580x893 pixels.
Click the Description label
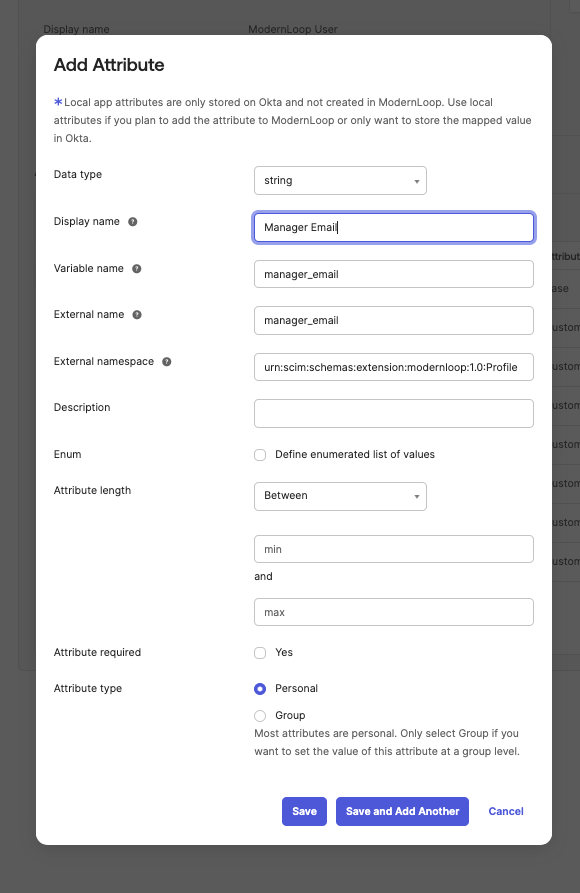click(x=82, y=408)
